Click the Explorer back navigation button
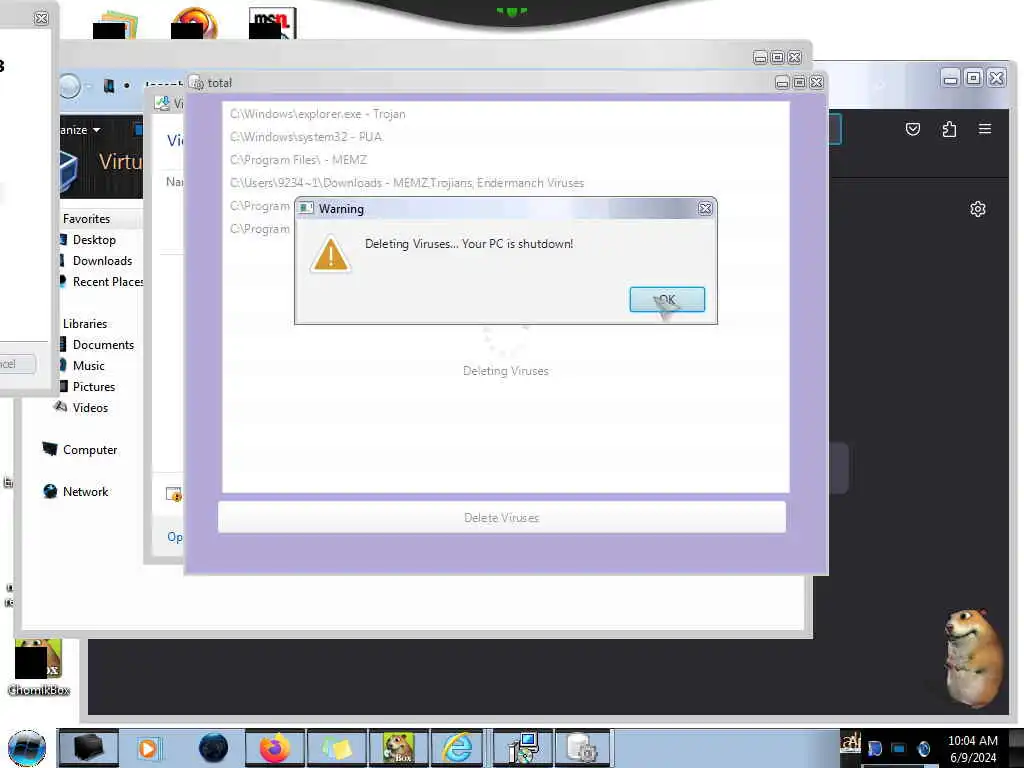1024x768 pixels. pyautogui.click(x=69, y=86)
